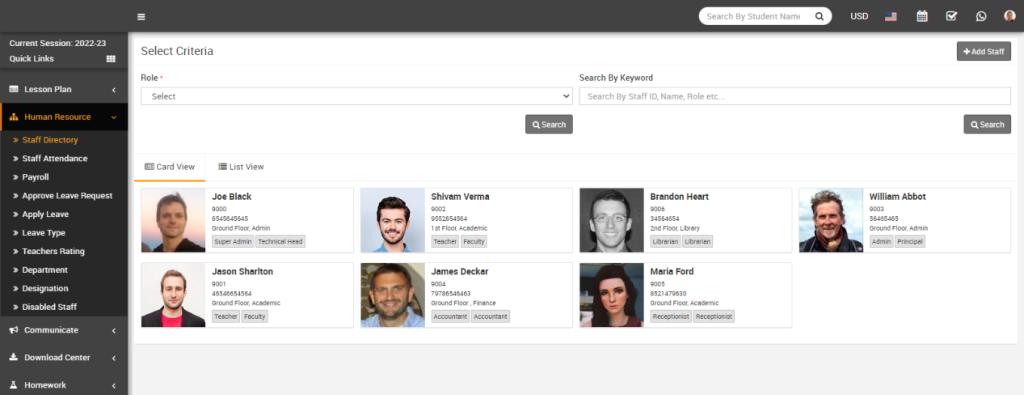The width and height of the screenshot is (1024, 395).
Task: Click the Search By Keyword field
Action: (795, 96)
